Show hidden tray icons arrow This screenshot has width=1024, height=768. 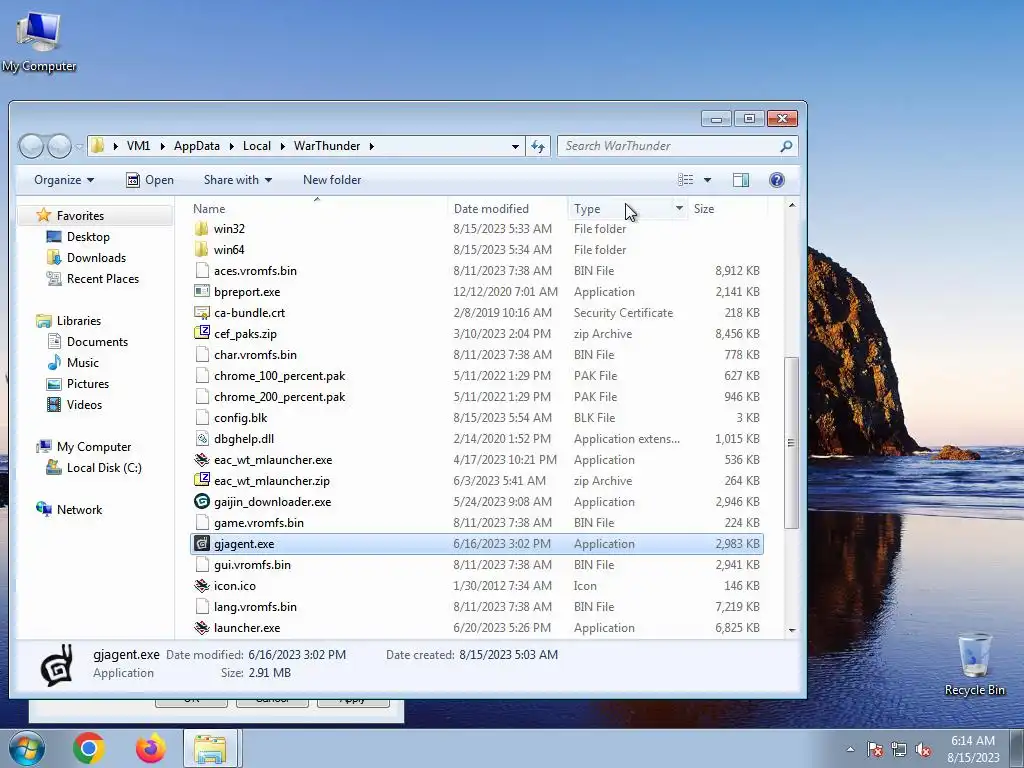point(850,750)
